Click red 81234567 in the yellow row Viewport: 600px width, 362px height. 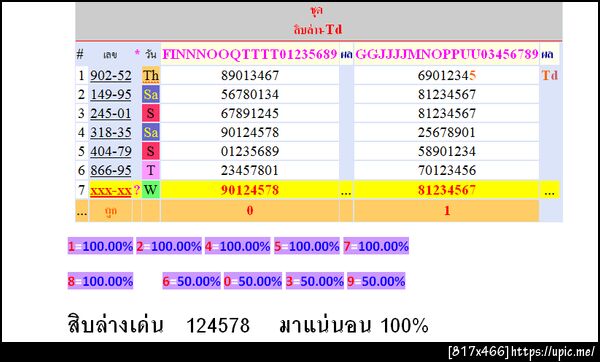click(x=447, y=190)
